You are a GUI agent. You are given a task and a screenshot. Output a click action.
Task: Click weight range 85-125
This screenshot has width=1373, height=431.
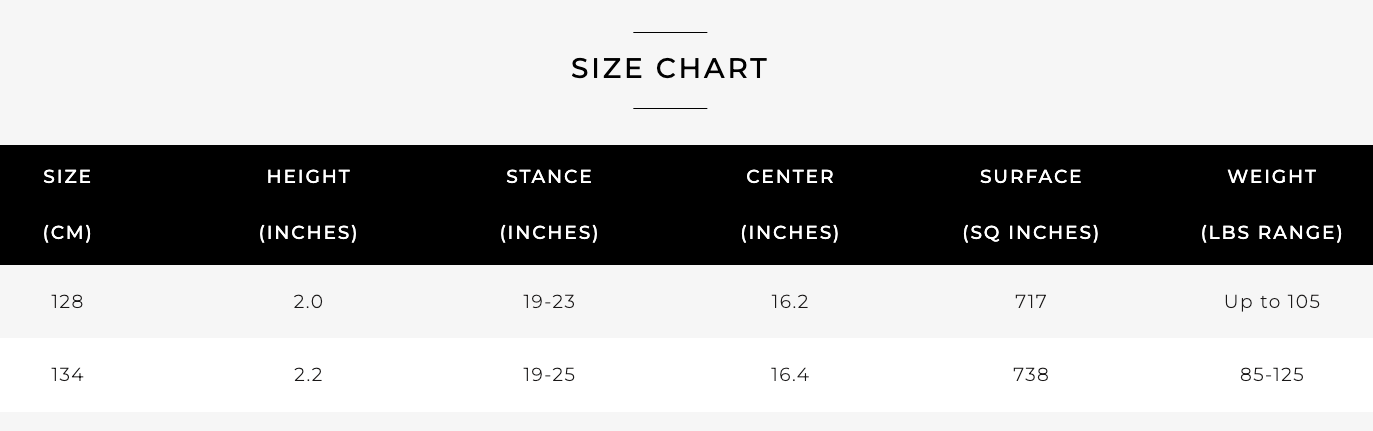coord(1272,375)
